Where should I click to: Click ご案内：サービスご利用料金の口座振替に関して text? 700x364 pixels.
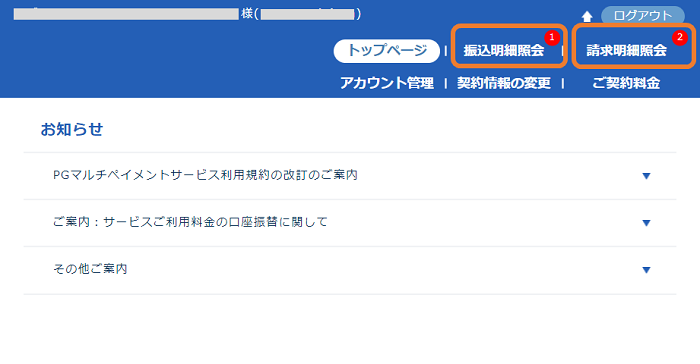[x=190, y=222]
